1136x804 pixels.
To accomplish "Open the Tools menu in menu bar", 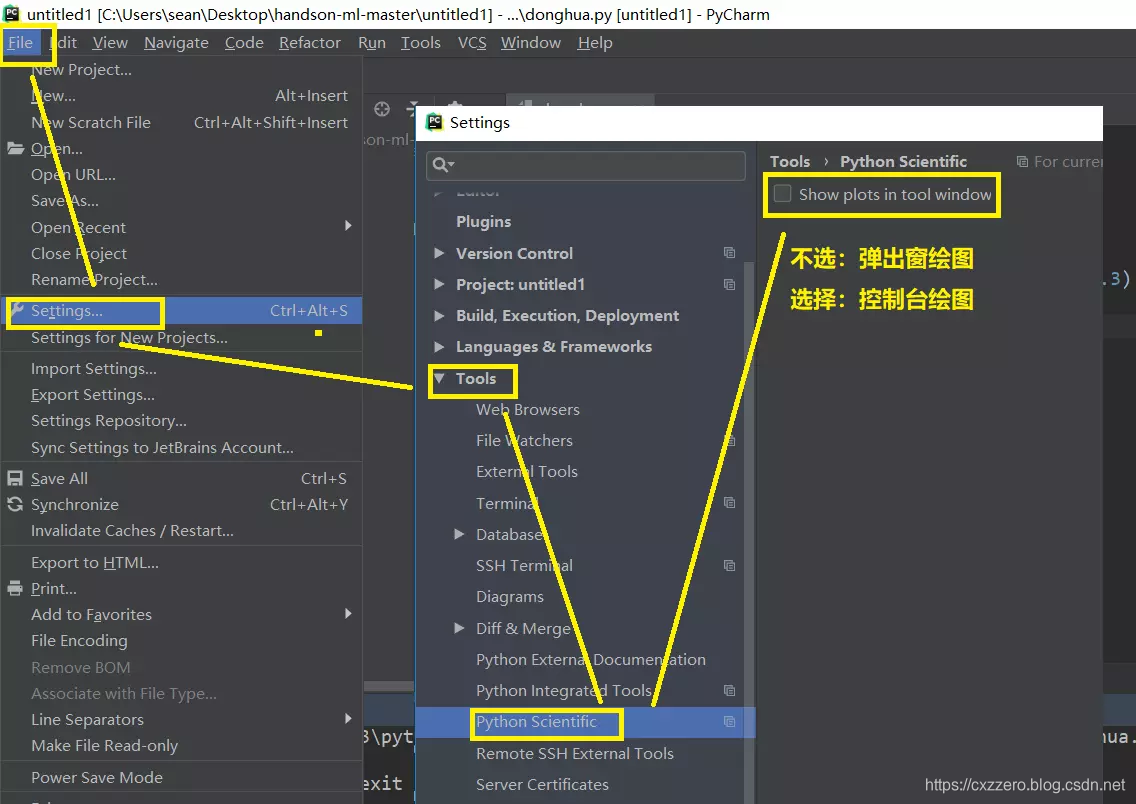I will (x=421, y=43).
